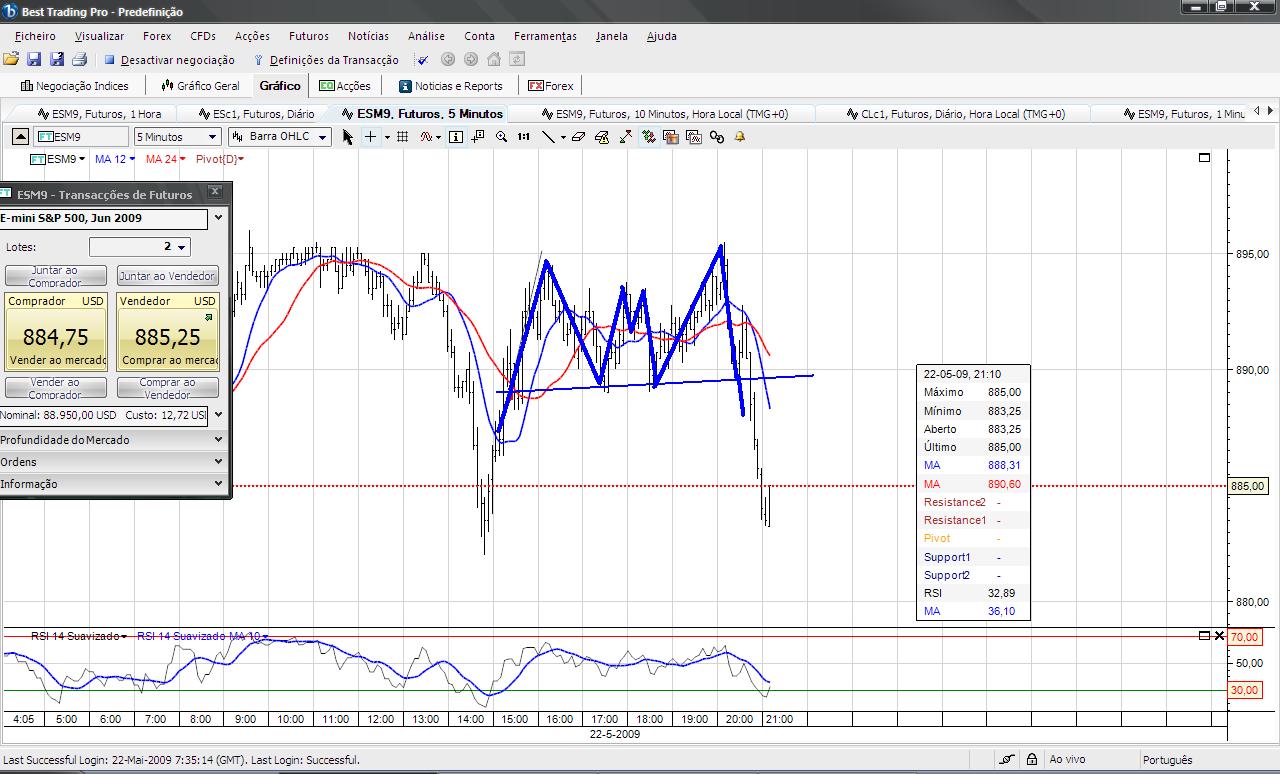Click the Home toolbar icon
The width and height of the screenshot is (1280, 774).
(494, 60)
